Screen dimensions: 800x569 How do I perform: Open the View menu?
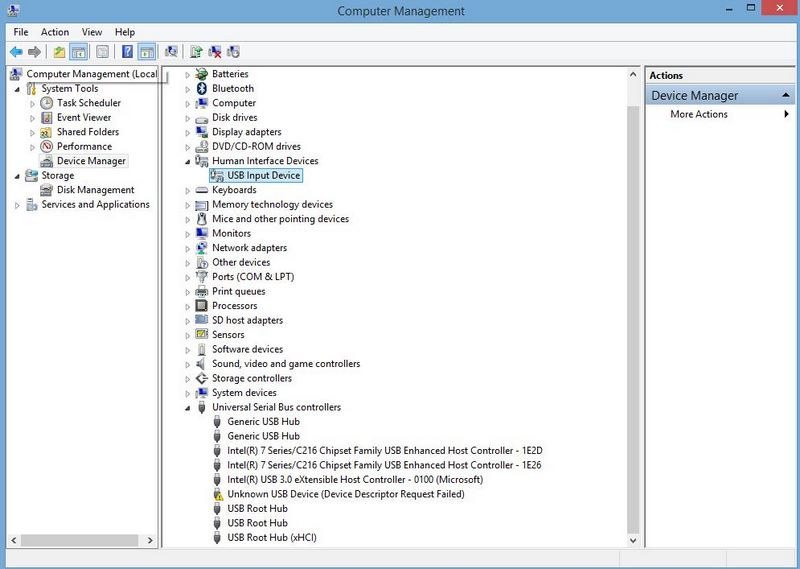tap(92, 32)
